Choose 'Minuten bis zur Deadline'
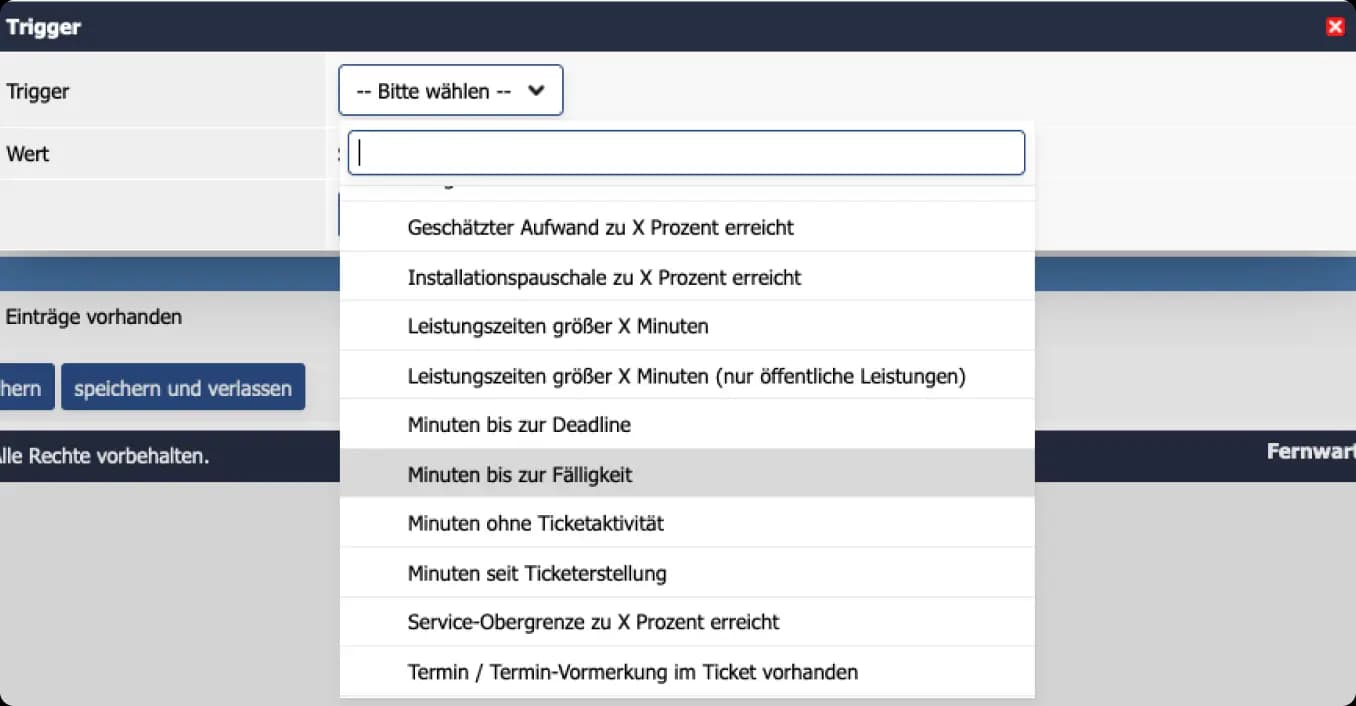The height and width of the screenshot is (706, 1356). (x=519, y=425)
